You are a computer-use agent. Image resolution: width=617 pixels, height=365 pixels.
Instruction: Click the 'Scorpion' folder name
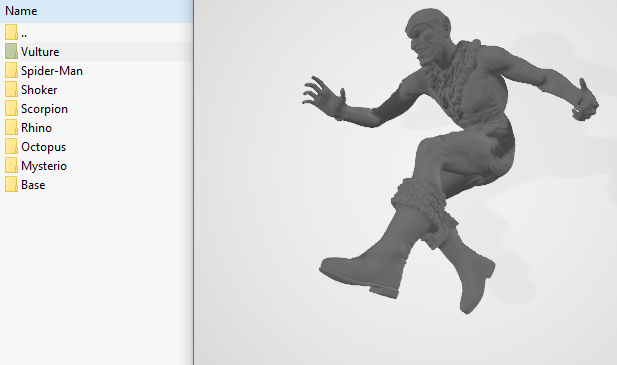tap(44, 109)
